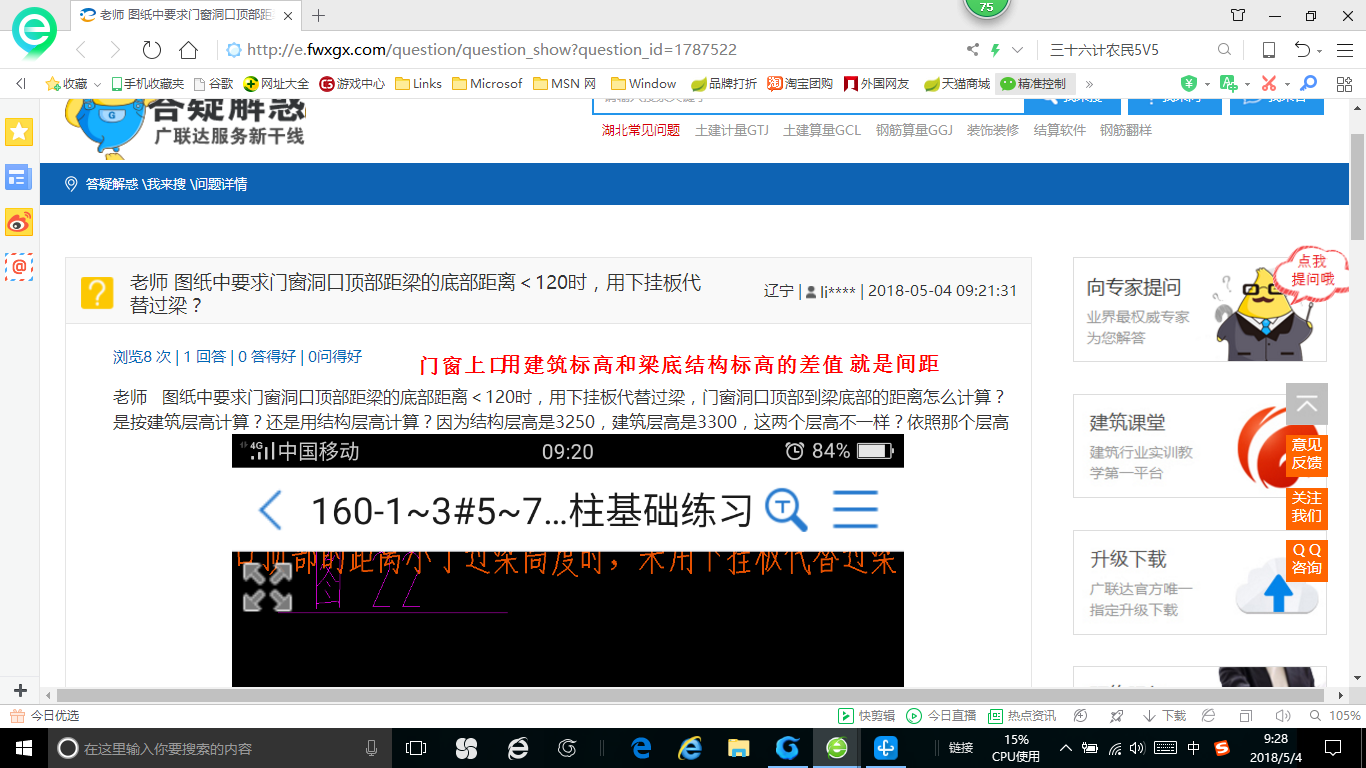This screenshot has width=1366, height=768.
Task: Select the 老师 图纸中要求门窗洞口 tab
Action: coord(186,15)
